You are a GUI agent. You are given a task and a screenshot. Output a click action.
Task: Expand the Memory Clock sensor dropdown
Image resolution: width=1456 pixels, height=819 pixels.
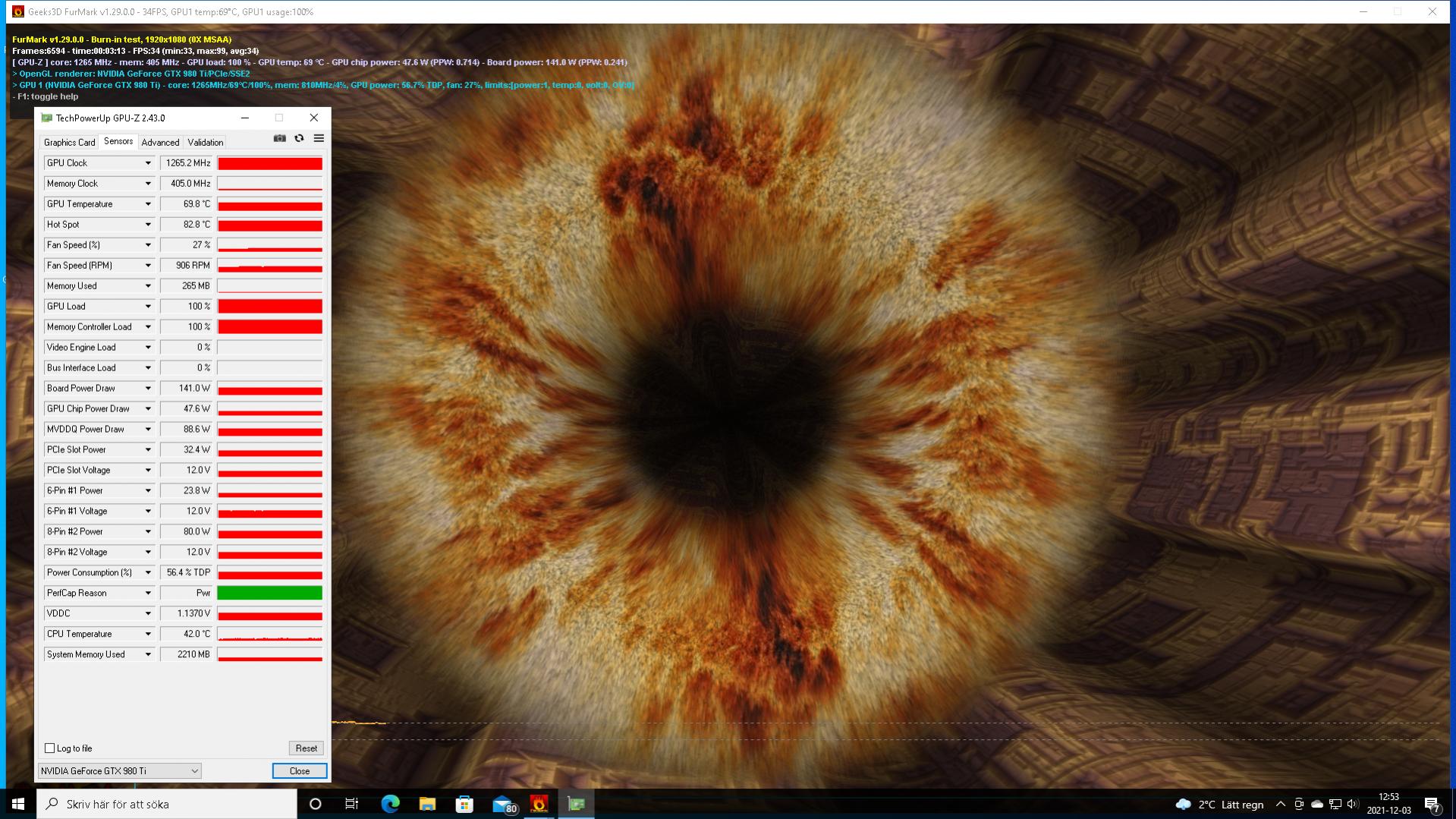[x=148, y=184]
